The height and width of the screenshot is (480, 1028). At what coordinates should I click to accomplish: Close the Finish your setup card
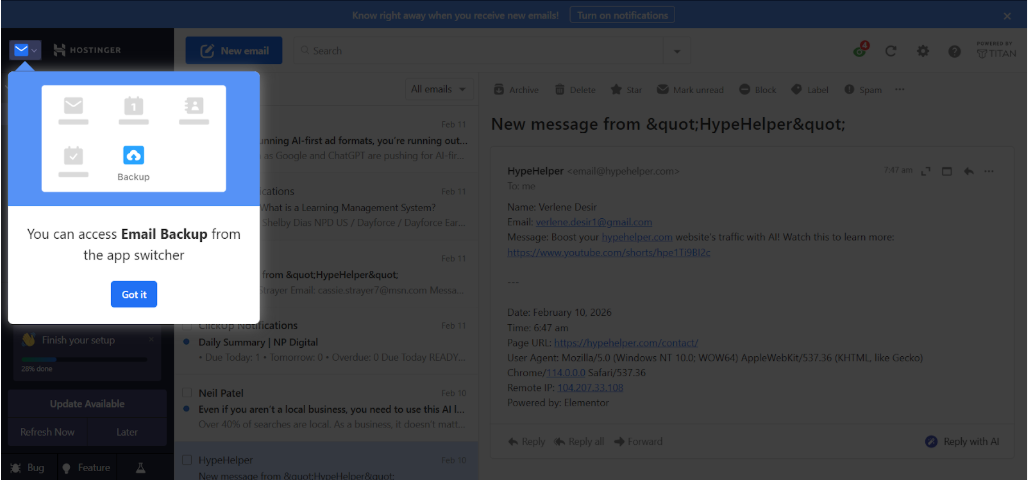(151, 339)
